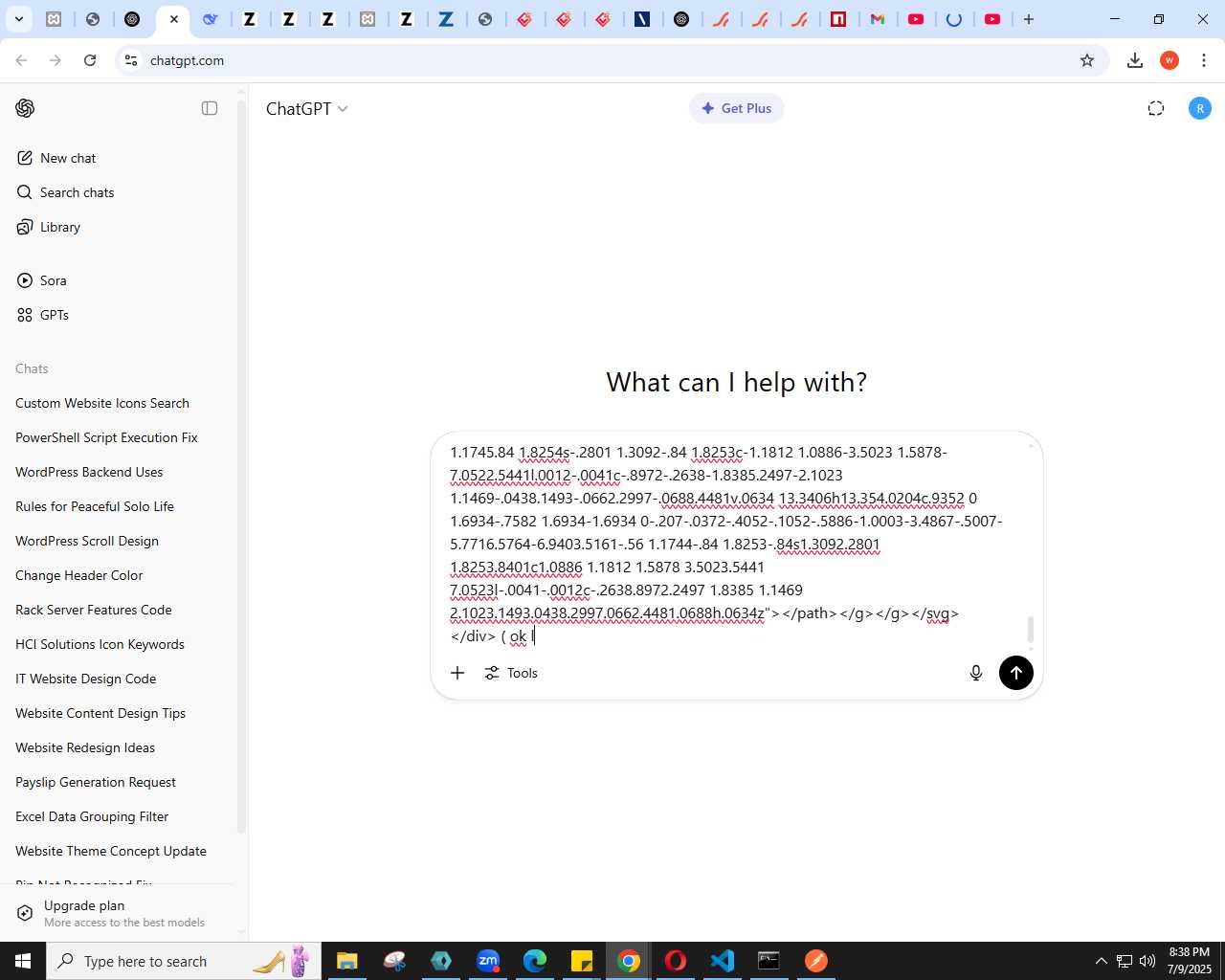1225x980 pixels.
Task: Open Opera browser from the taskbar
Action: 676,961
